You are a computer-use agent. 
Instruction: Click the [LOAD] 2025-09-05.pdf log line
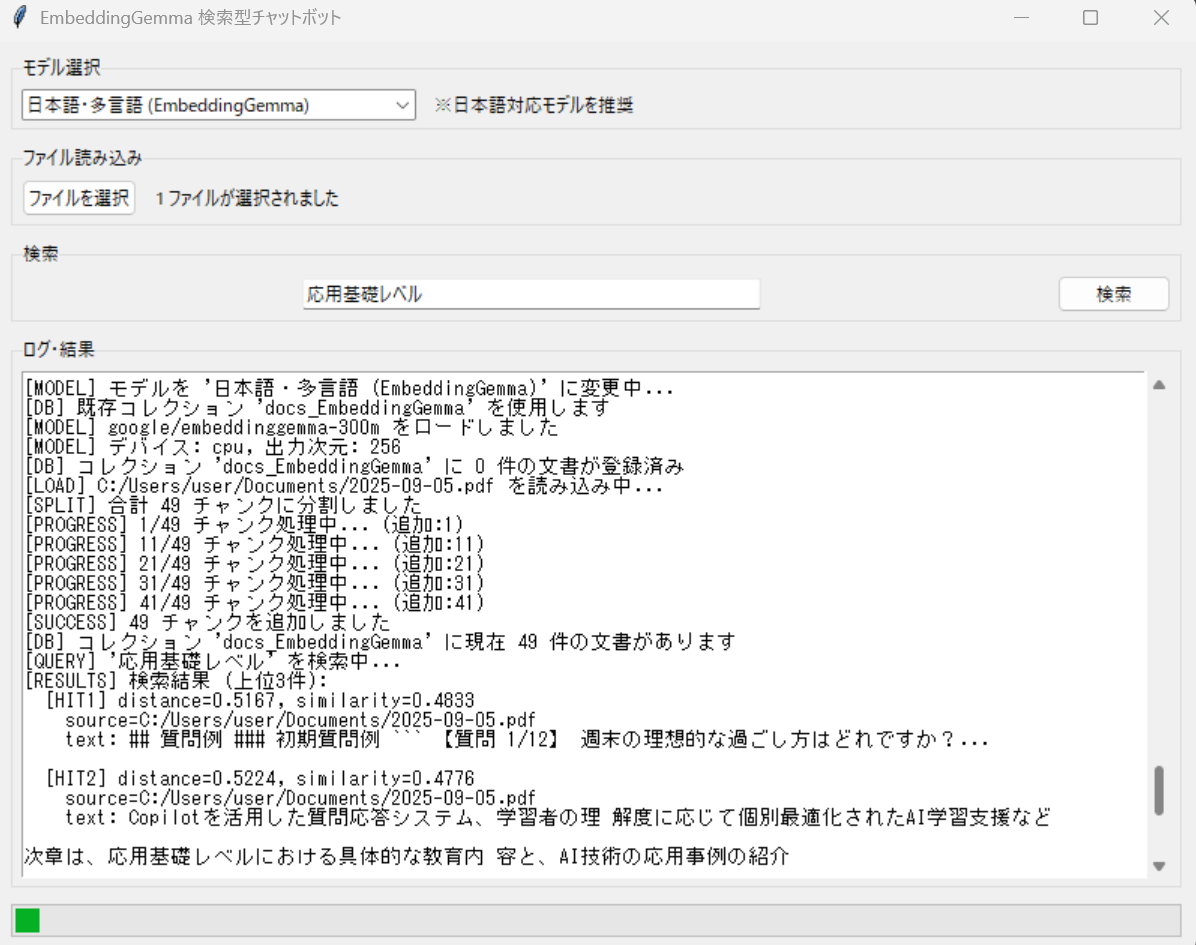pyautogui.click(x=344, y=486)
